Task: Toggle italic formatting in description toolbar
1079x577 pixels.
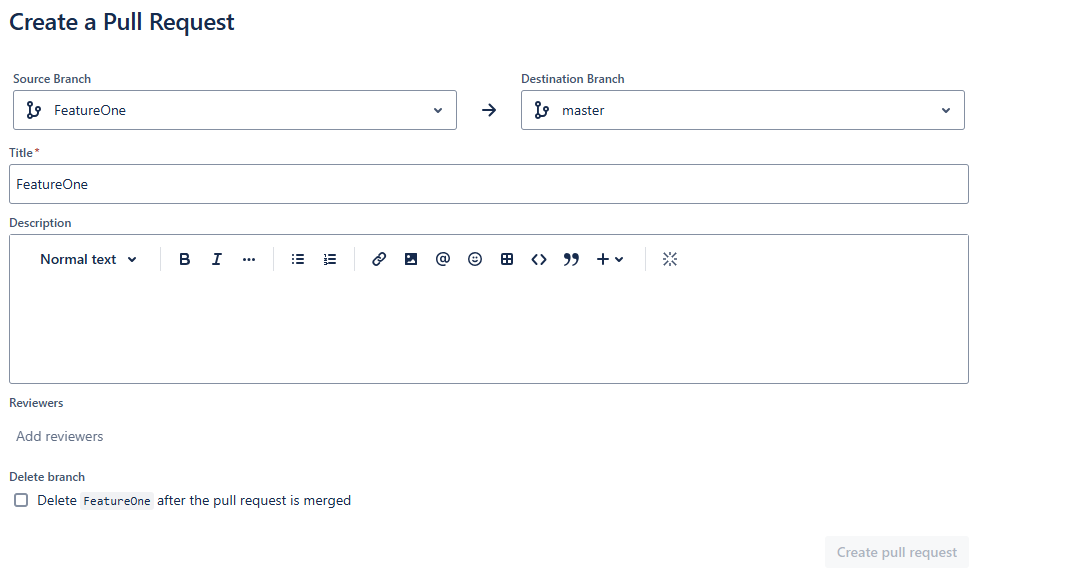Action: (217, 259)
